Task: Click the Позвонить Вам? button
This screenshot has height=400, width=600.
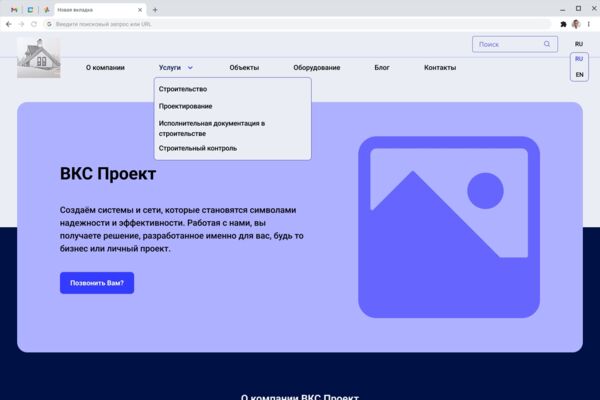Action: click(97, 283)
